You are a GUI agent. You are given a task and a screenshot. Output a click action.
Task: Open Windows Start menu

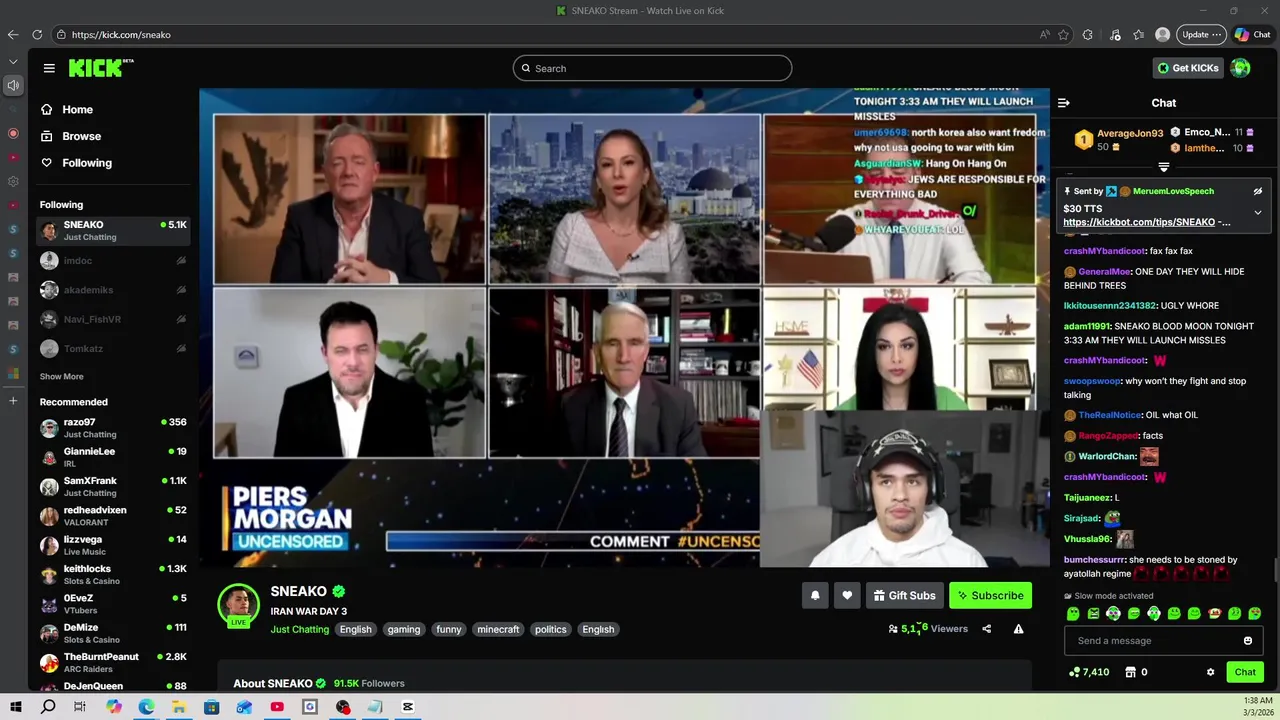pyautogui.click(x=16, y=707)
